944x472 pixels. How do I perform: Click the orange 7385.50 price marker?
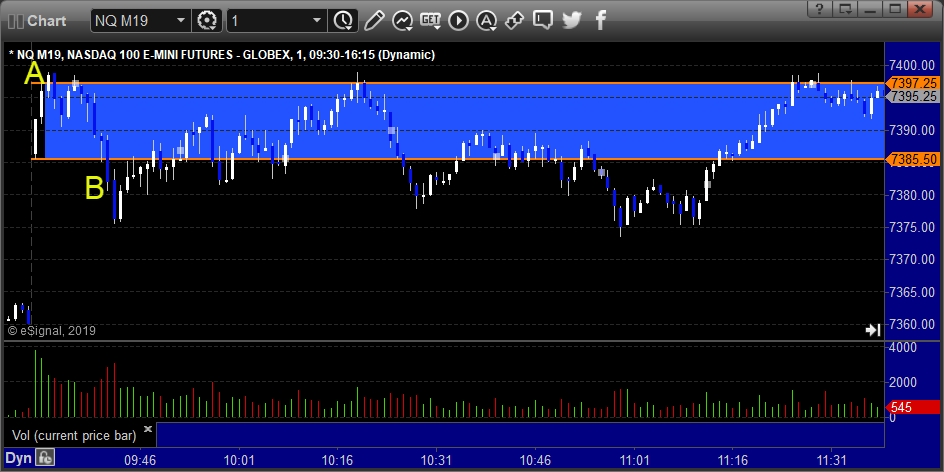pos(912,160)
